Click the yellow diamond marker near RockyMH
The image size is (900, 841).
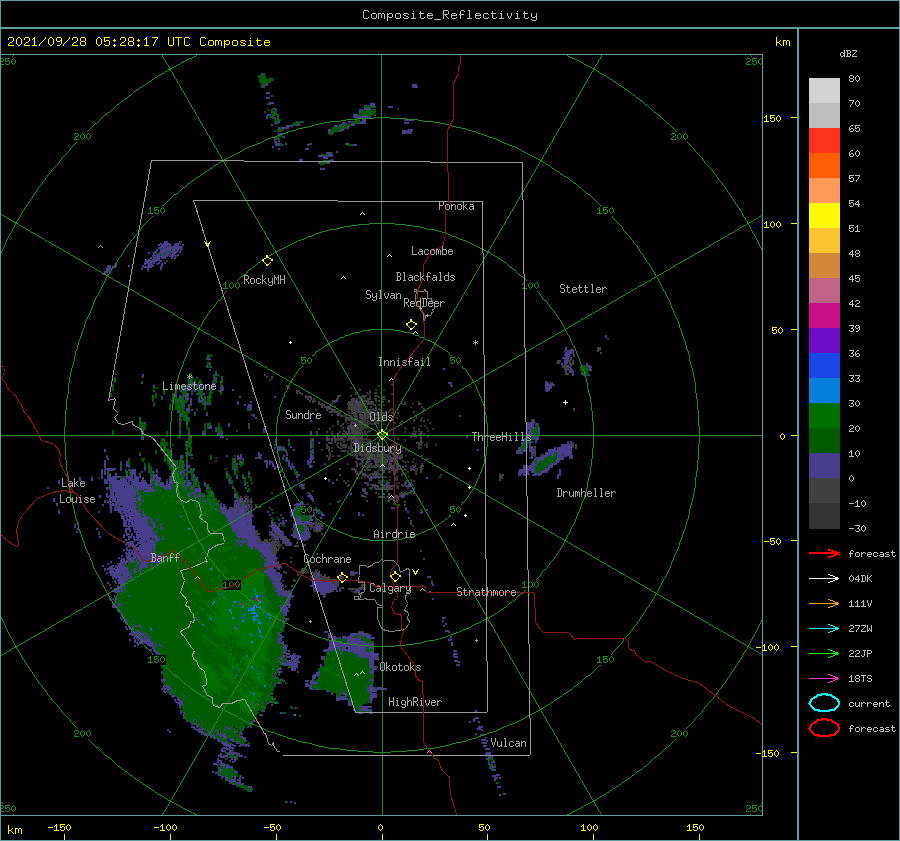(x=267, y=261)
